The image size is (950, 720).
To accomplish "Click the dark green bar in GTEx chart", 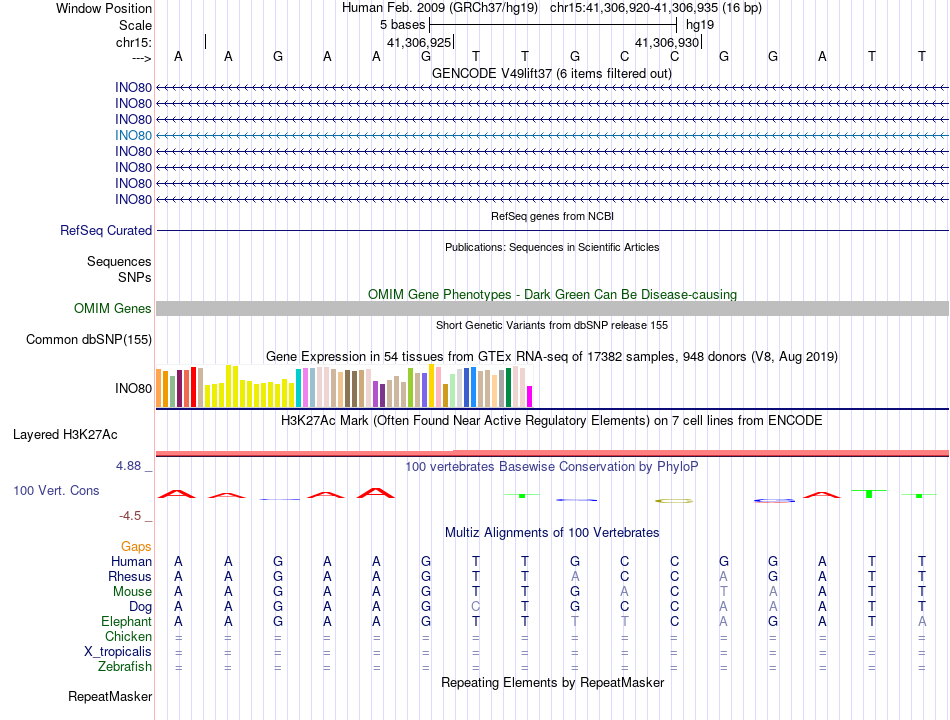I will (x=508, y=387).
